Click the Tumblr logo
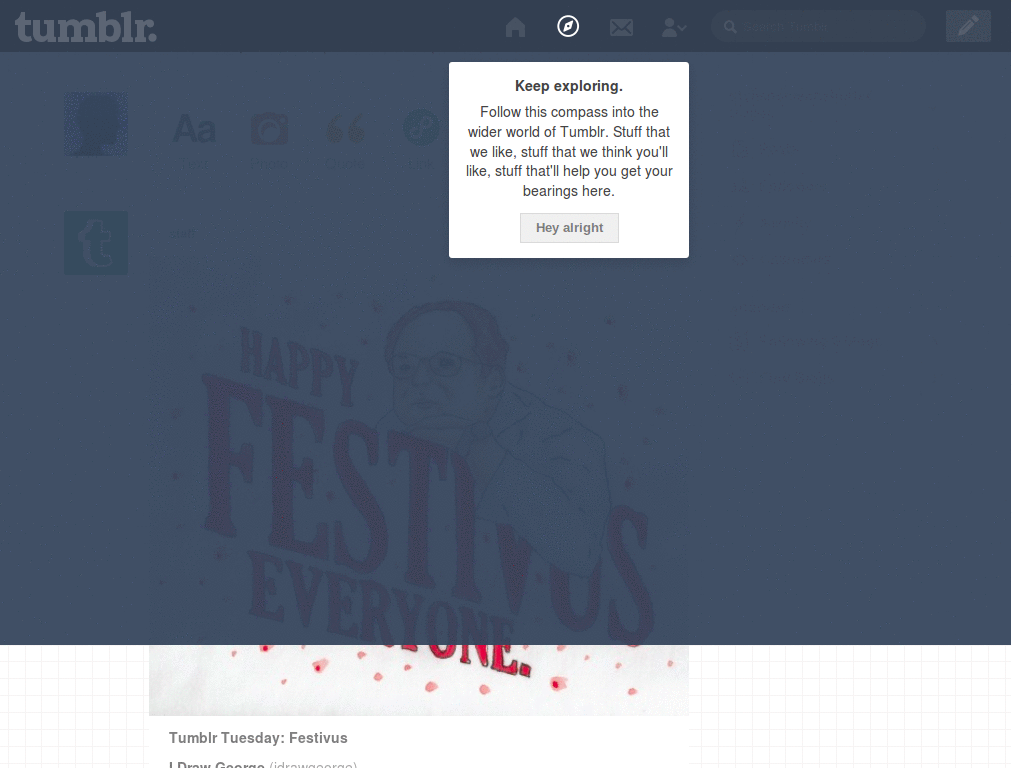This screenshot has height=768, width=1024. pos(86,27)
